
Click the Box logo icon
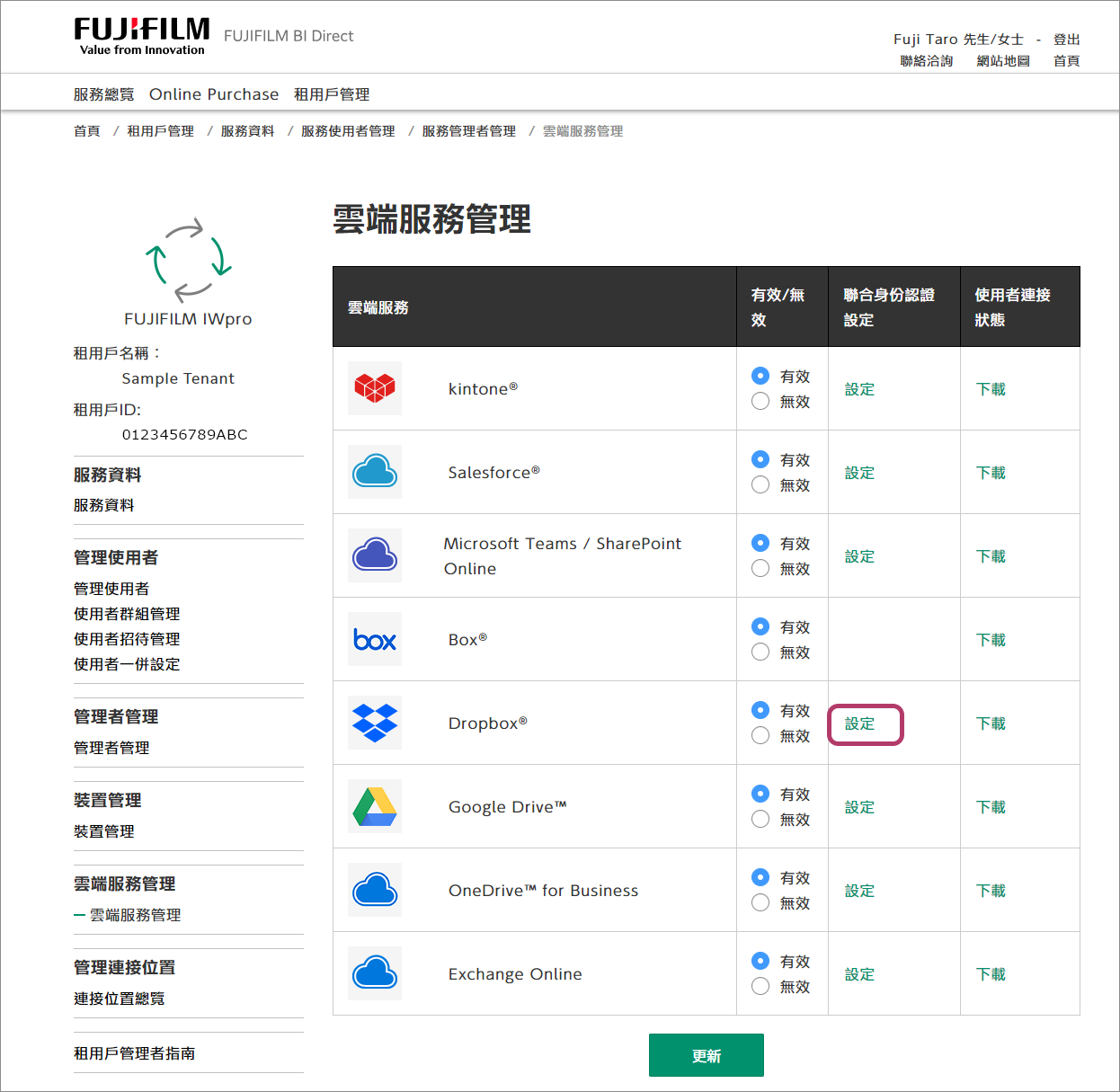pyautogui.click(x=375, y=639)
